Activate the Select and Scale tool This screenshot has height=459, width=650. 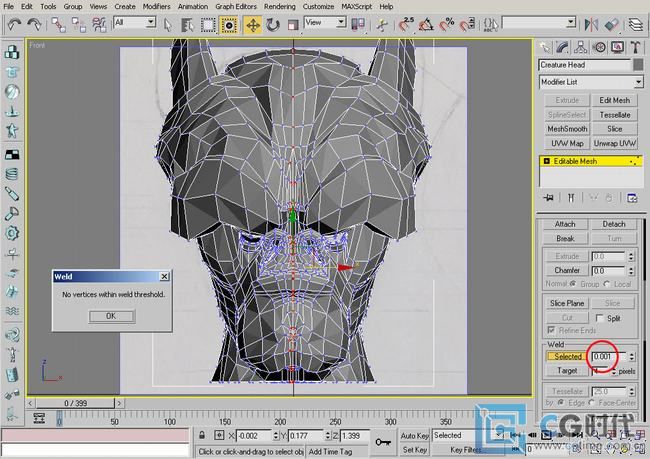click(x=293, y=25)
